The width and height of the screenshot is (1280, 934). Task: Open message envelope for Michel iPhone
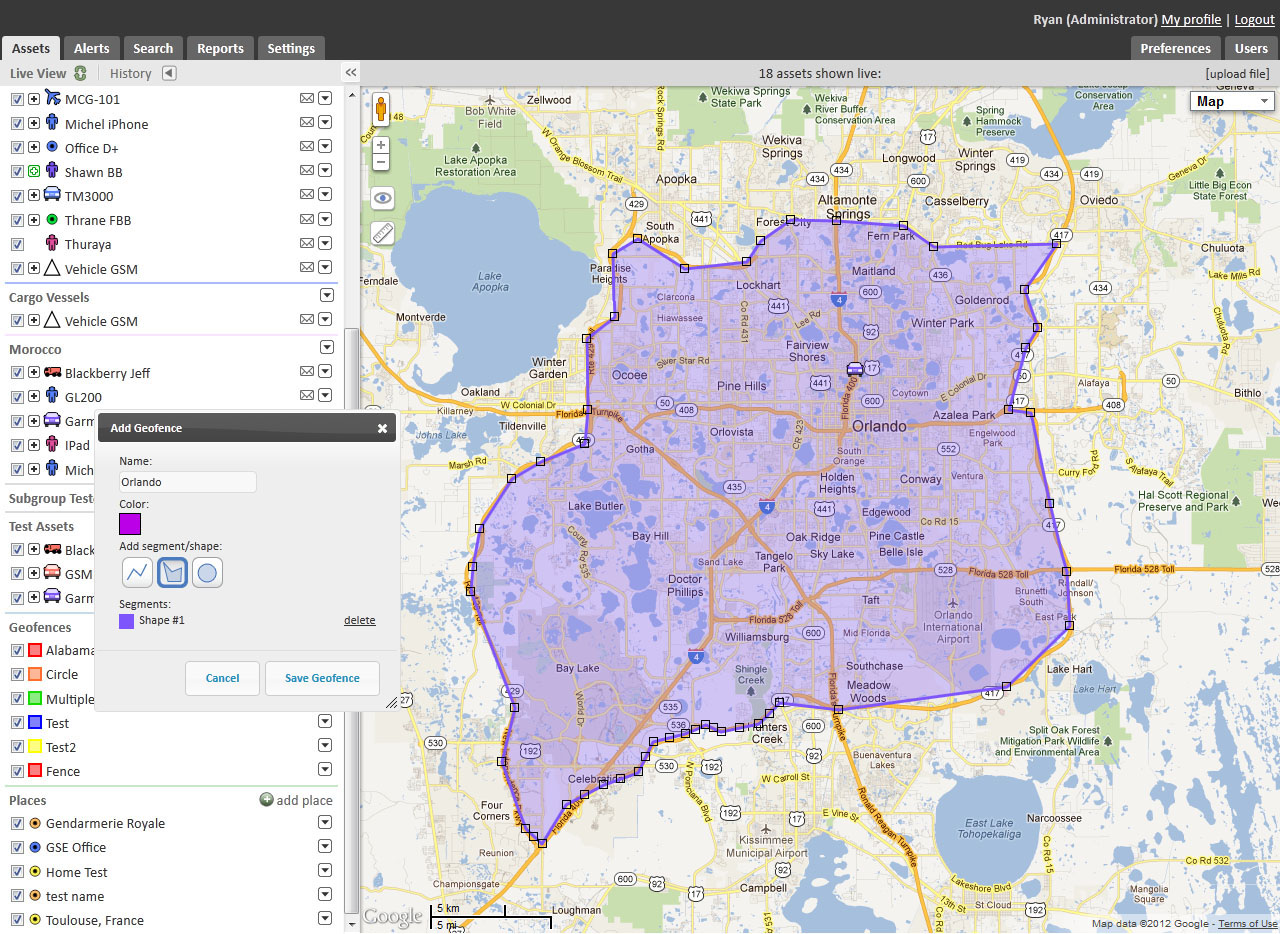(x=307, y=124)
